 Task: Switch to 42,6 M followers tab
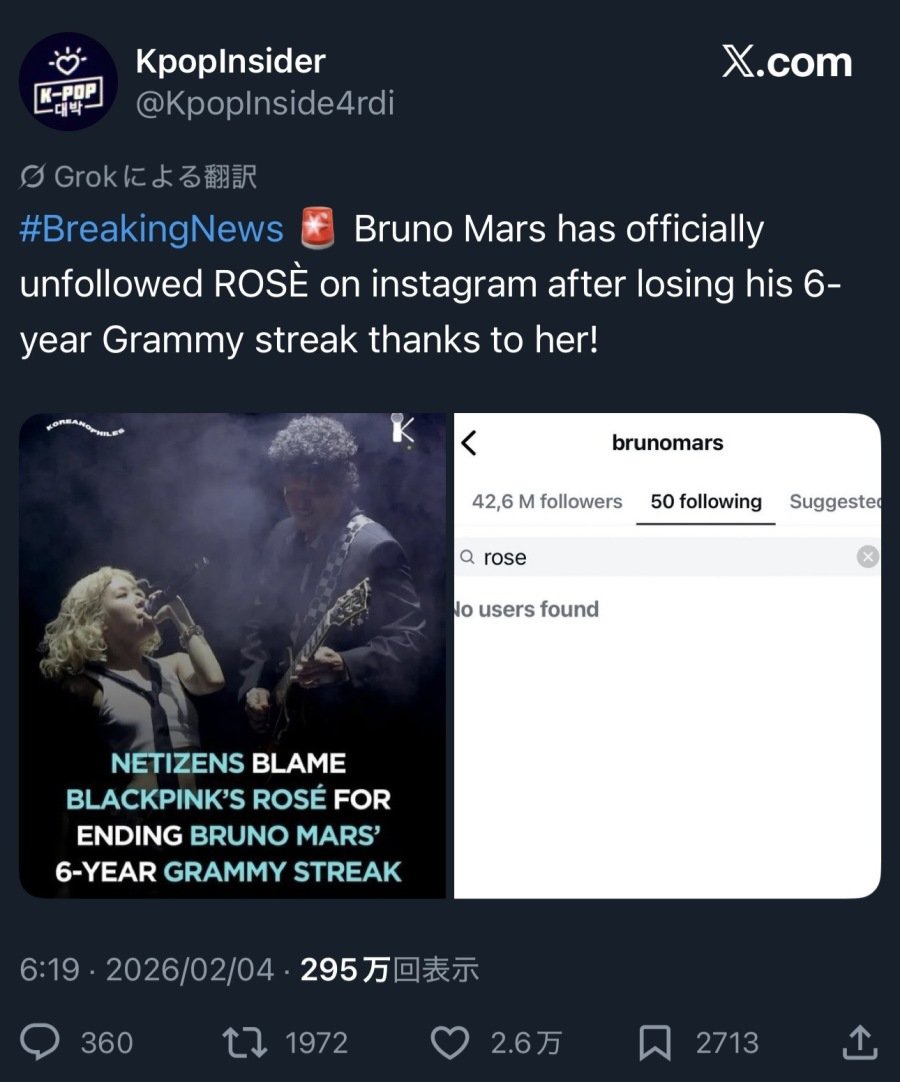point(547,502)
